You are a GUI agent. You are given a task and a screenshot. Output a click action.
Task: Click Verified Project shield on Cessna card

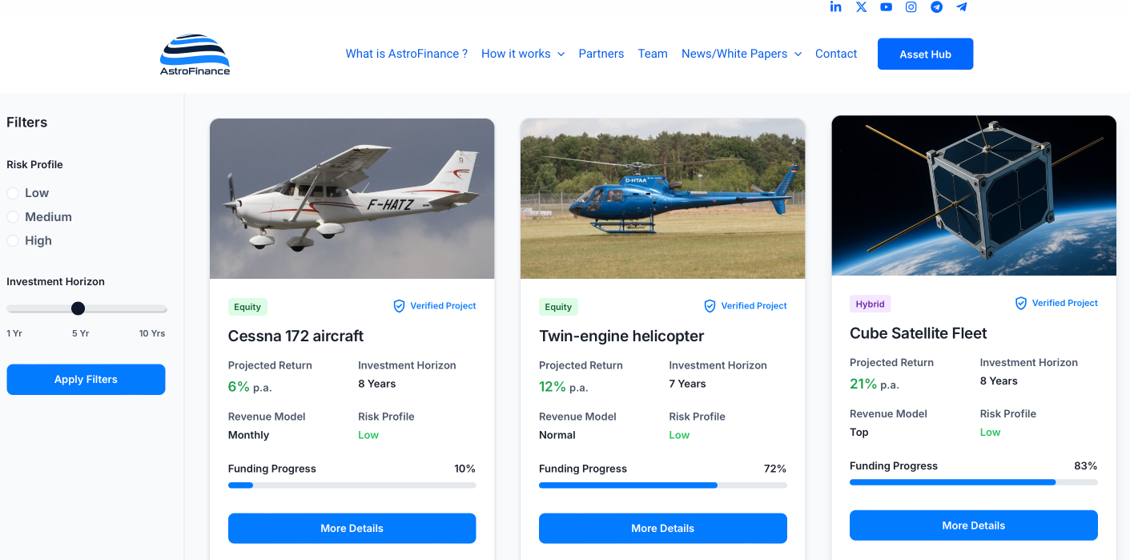pyautogui.click(x=399, y=306)
